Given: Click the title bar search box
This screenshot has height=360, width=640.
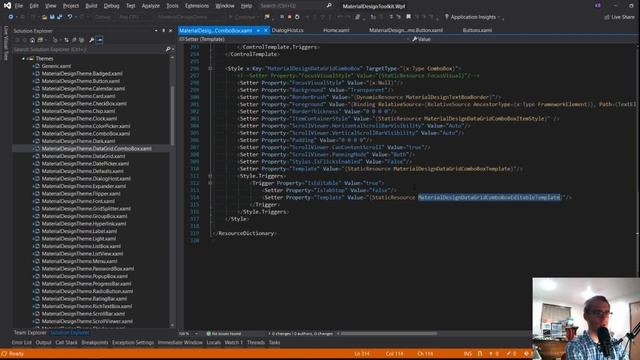Looking at the screenshot, I should [x=296, y=6].
